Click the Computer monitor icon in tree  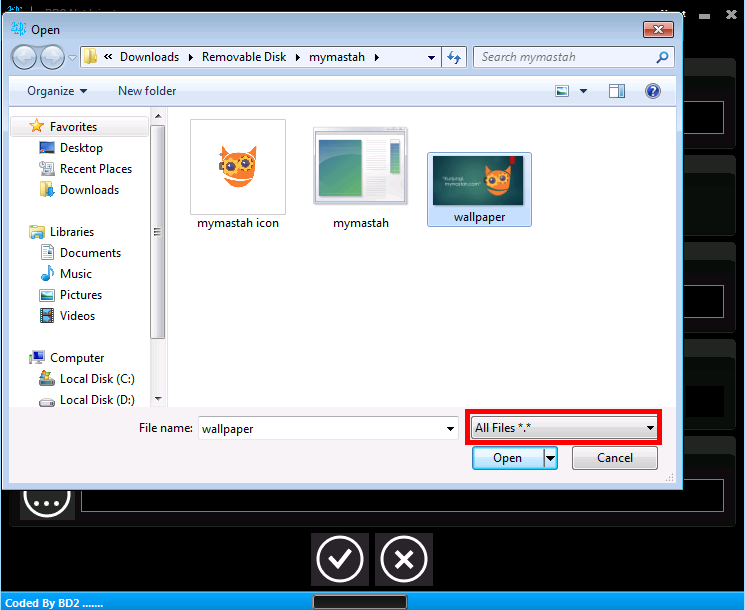coord(37,357)
